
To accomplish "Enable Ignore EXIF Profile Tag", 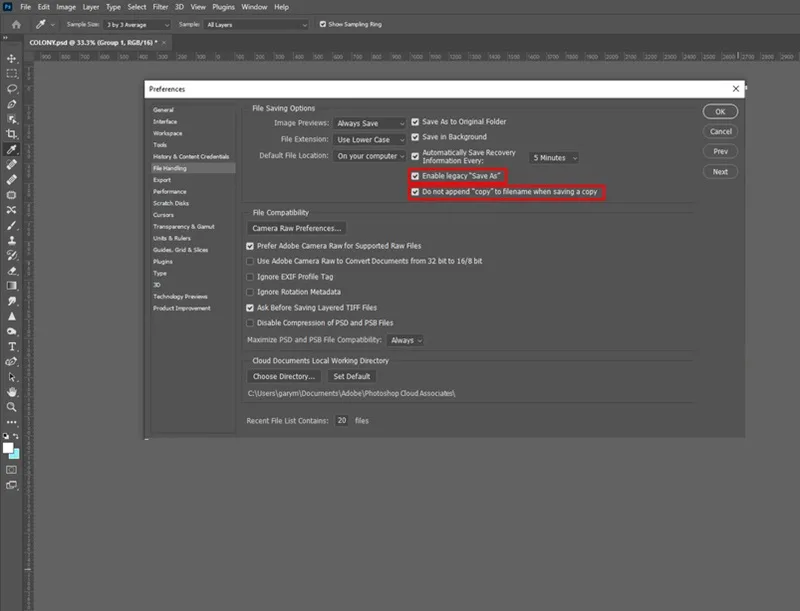I will tap(250, 277).
